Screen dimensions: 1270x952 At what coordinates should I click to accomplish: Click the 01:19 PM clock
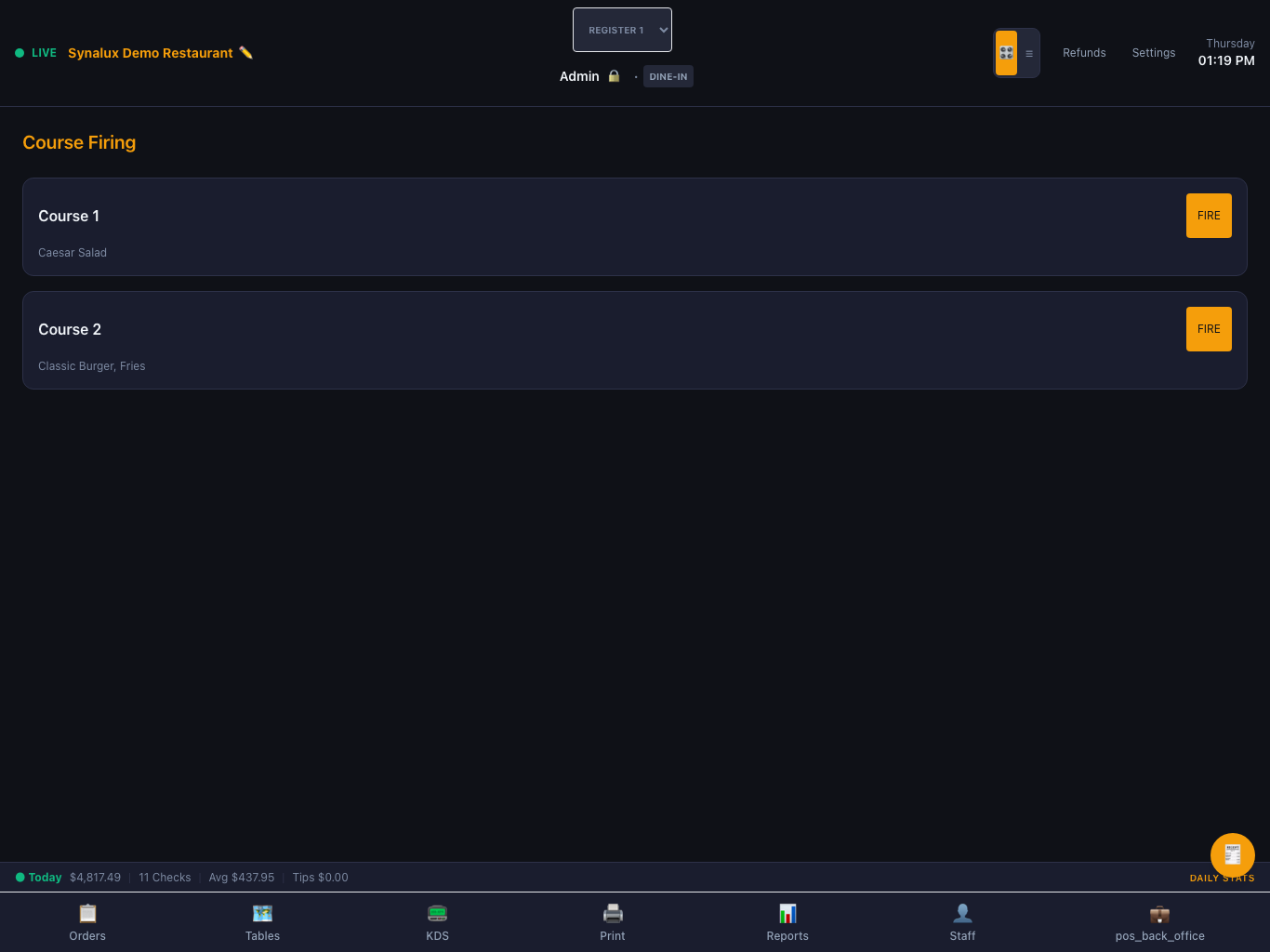(1226, 60)
